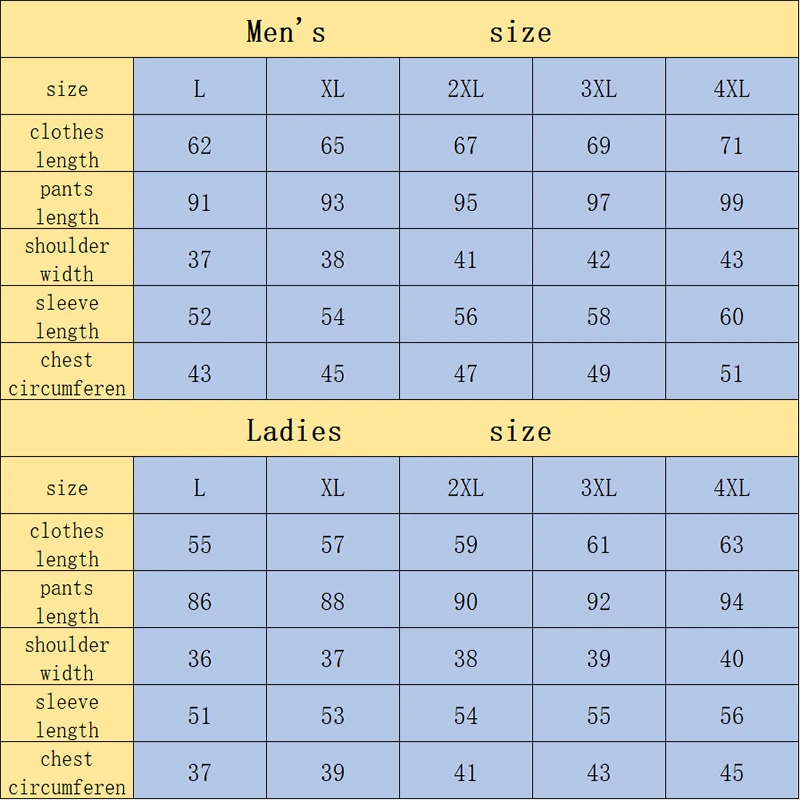Select men's shoulder width row label
This screenshot has width=800, height=800.
click(67, 259)
